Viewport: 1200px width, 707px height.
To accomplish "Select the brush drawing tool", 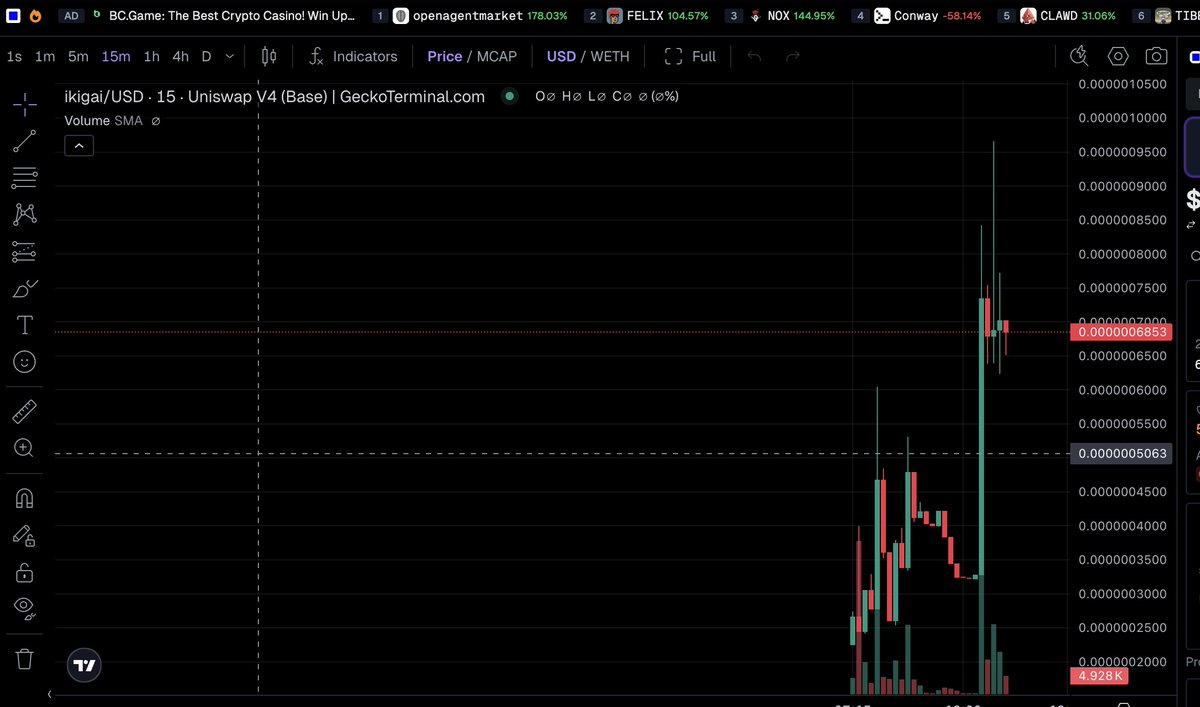I will [x=25, y=289].
